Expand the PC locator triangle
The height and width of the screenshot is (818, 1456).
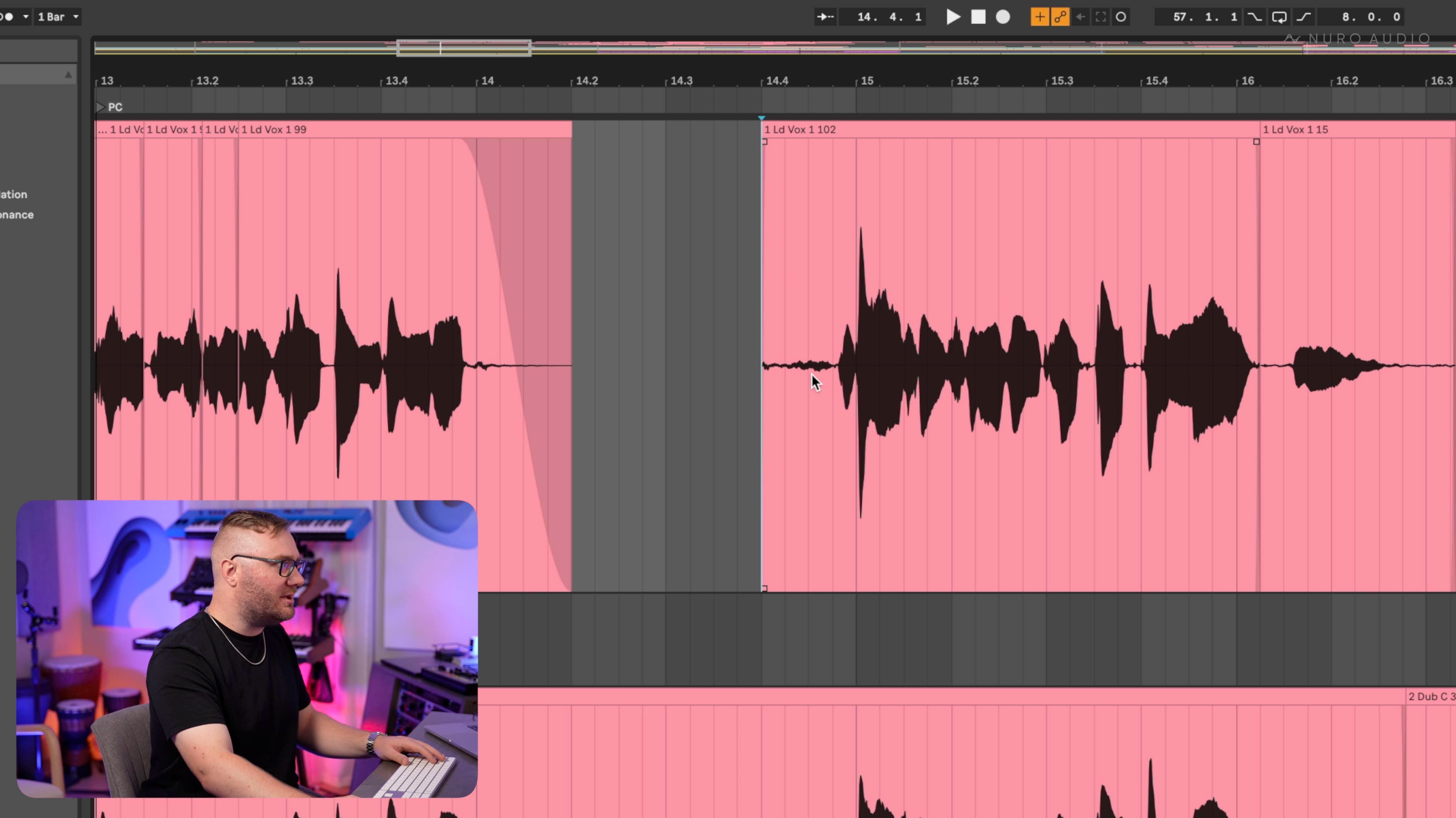pos(100,107)
